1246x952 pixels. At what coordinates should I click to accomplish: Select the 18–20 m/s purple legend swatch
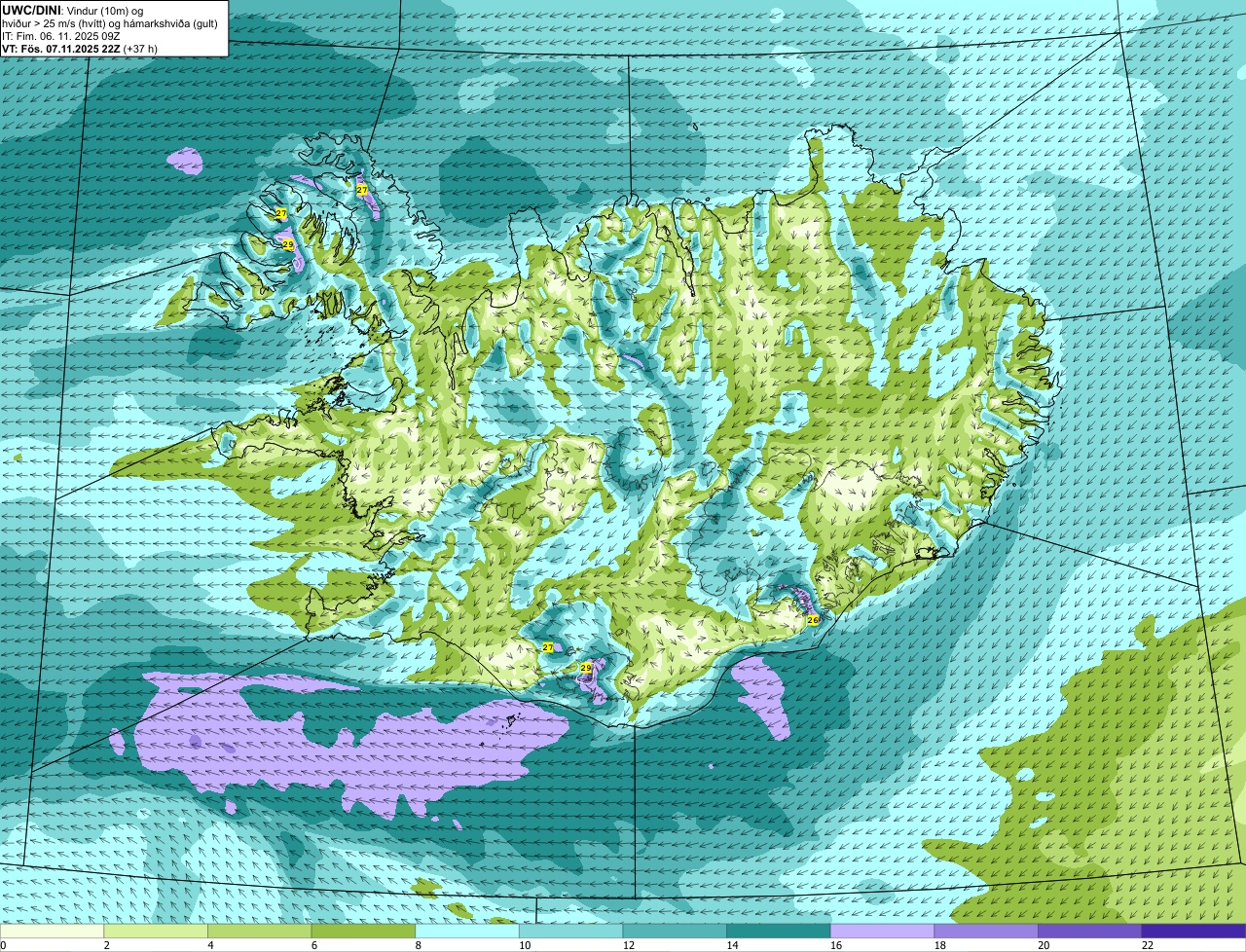coord(986,932)
